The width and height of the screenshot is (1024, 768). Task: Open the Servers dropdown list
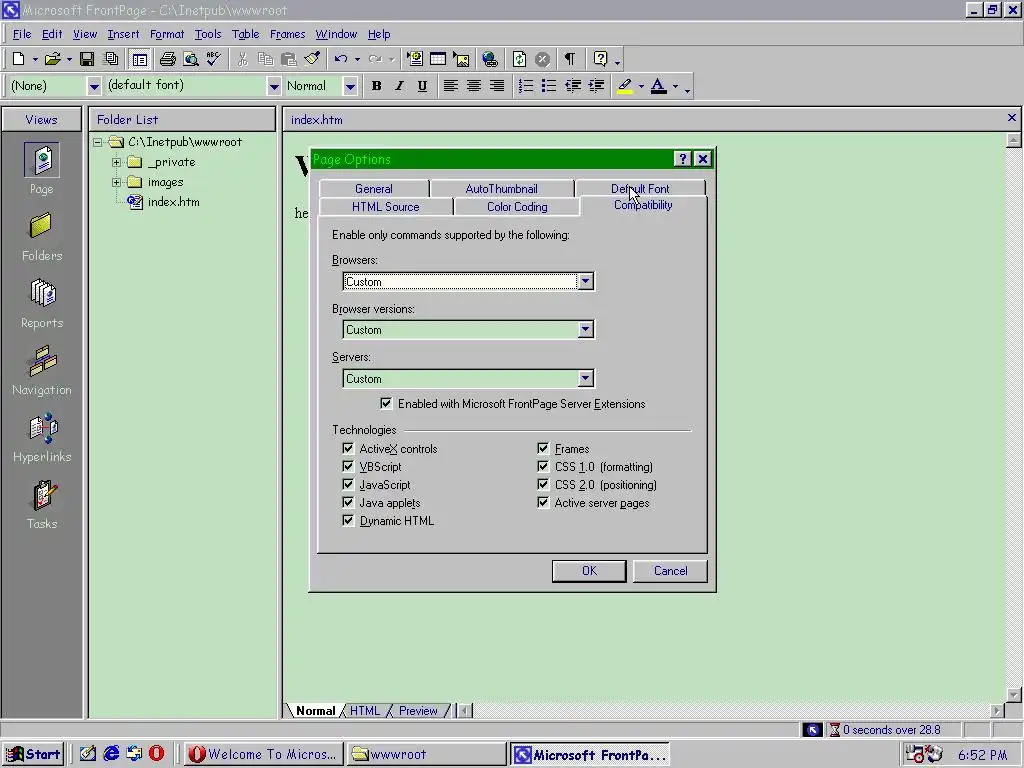click(x=585, y=378)
